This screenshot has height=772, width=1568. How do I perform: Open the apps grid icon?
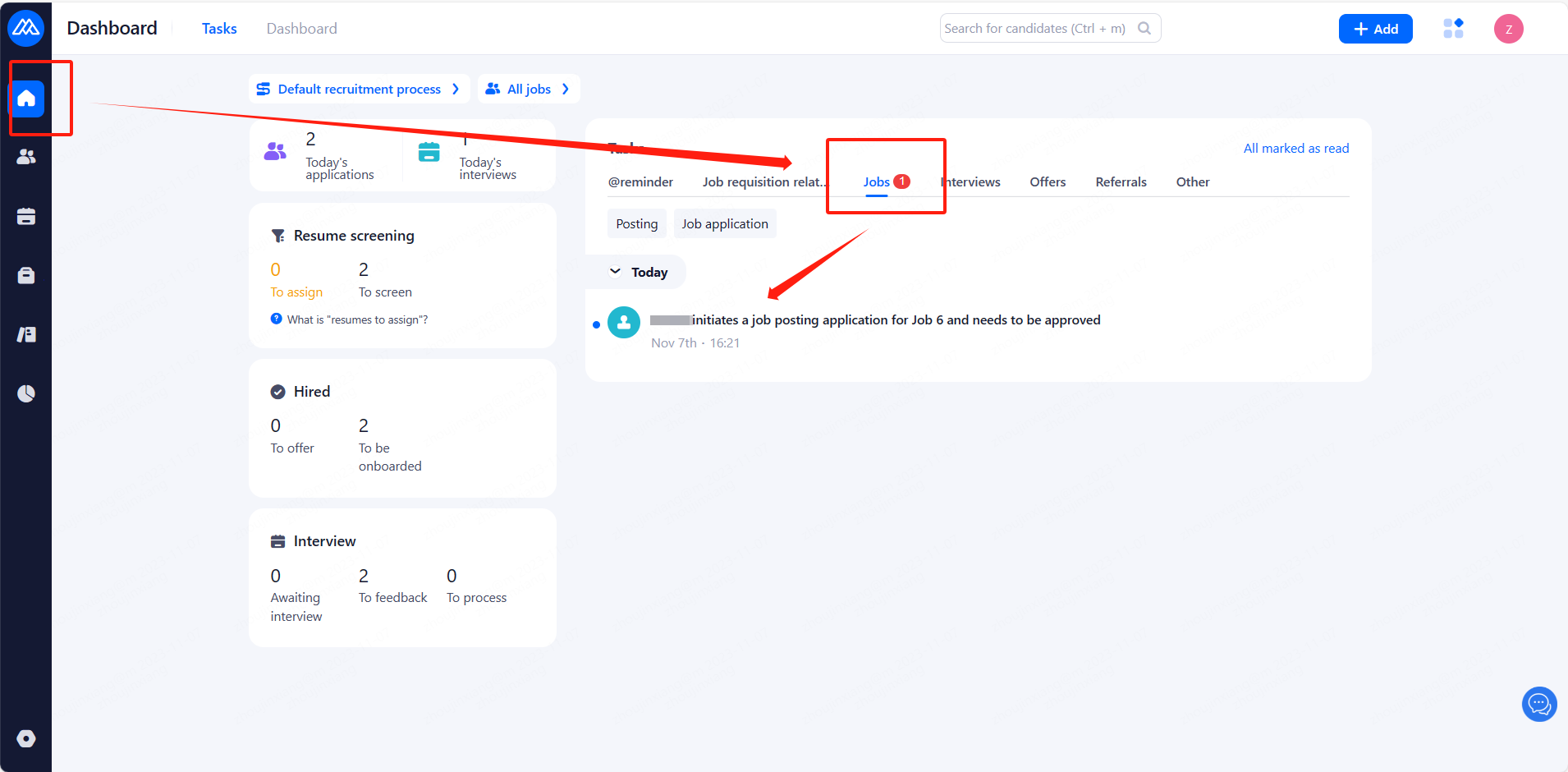pos(1453,28)
